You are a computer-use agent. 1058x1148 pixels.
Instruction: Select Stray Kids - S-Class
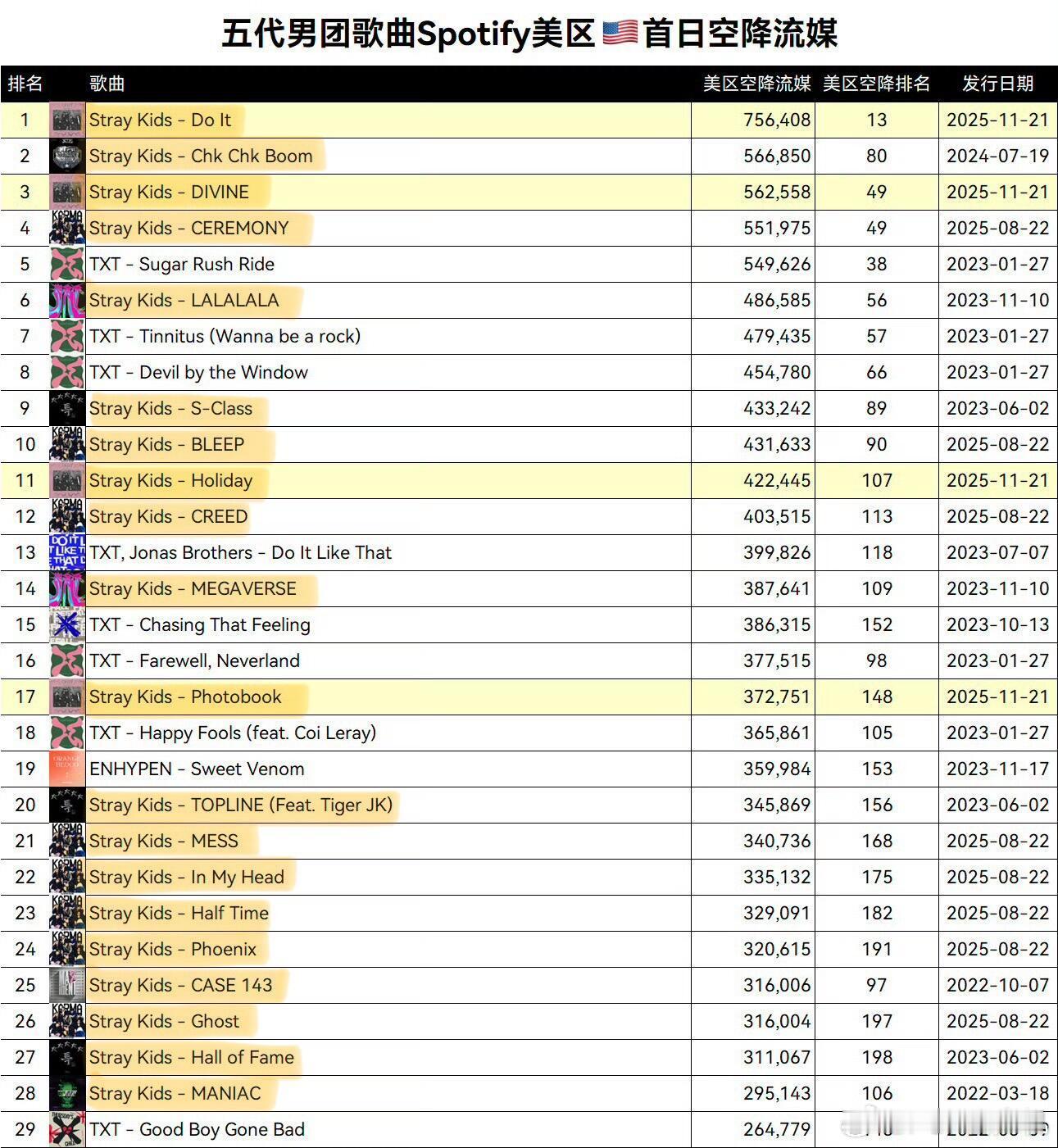pos(170,408)
